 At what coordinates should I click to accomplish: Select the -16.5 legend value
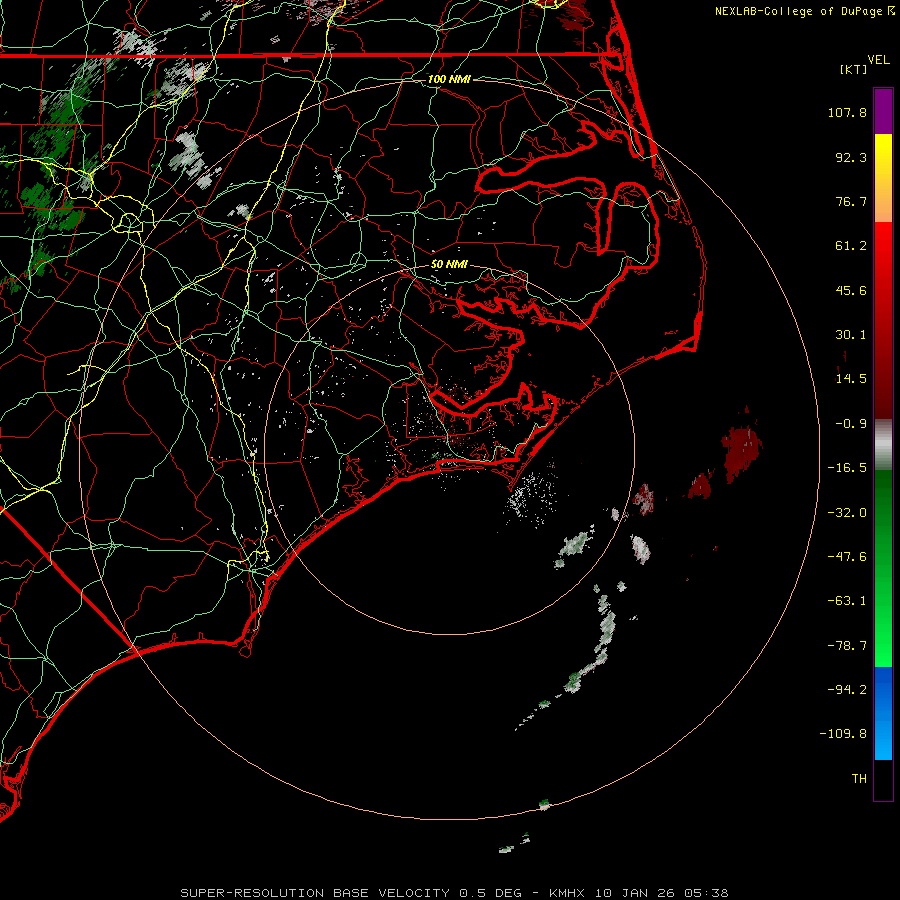click(x=847, y=468)
